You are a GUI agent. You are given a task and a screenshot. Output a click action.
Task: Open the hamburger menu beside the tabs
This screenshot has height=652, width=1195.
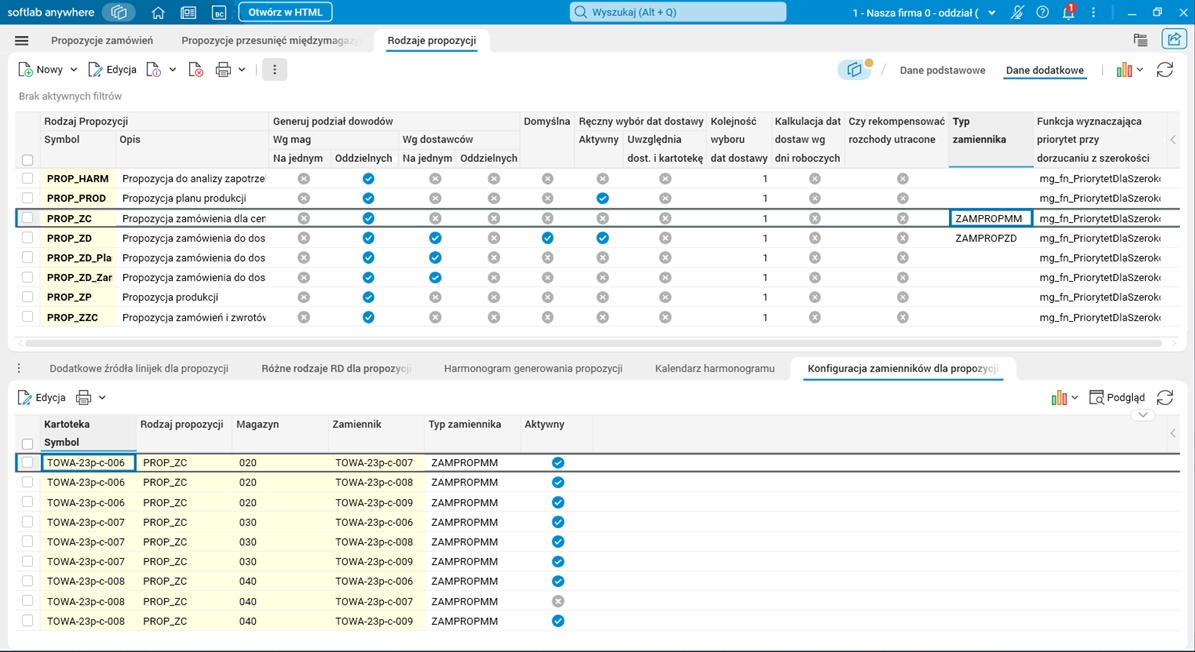(21, 41)
